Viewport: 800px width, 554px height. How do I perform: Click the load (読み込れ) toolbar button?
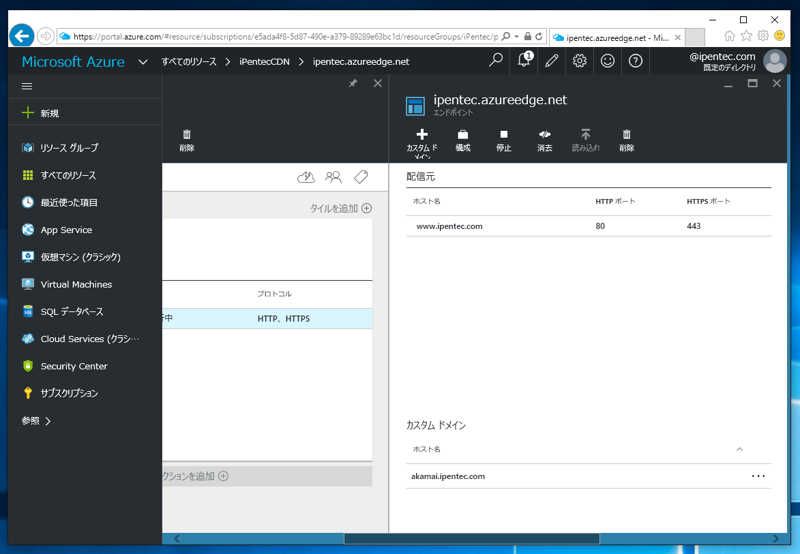coord(585,141)
